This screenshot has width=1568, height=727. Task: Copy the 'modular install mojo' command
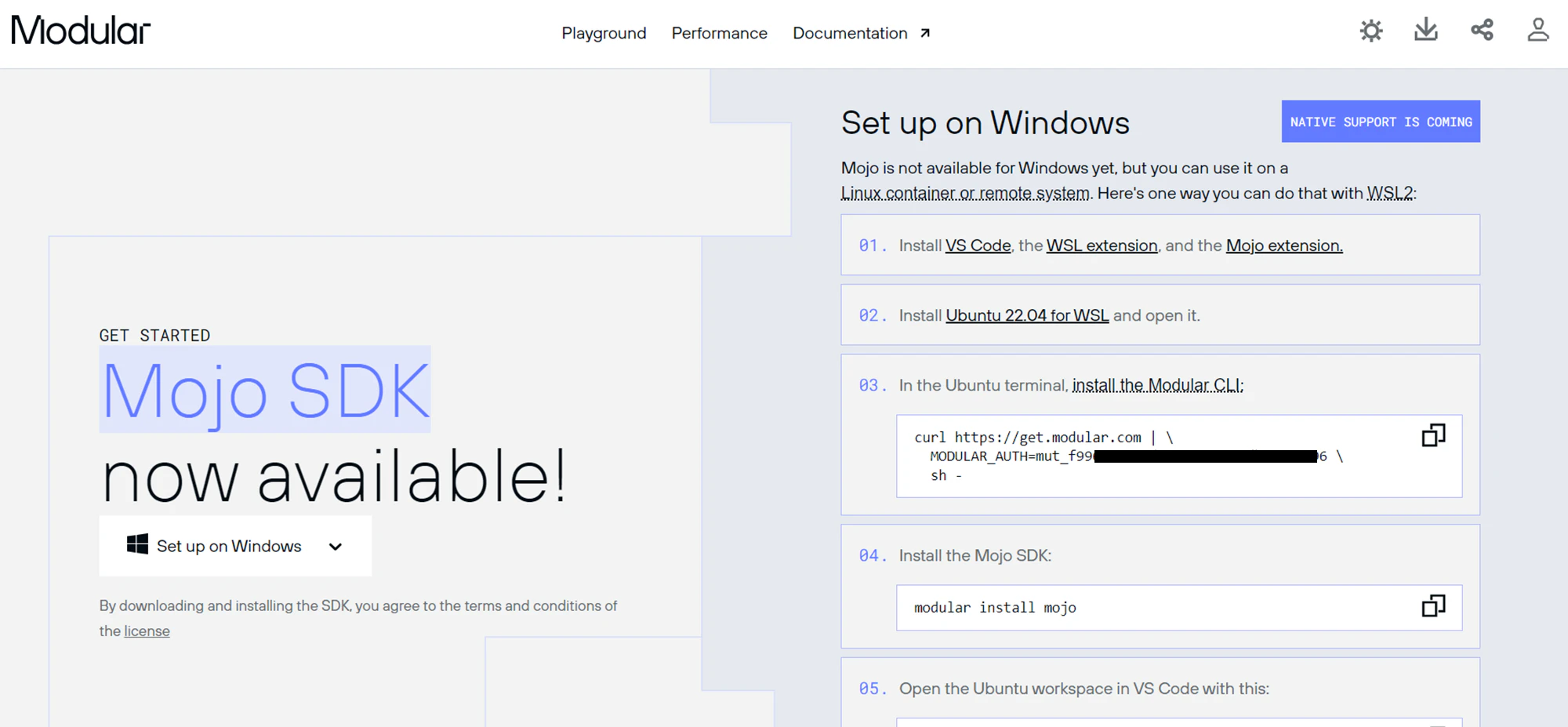tap(1433, 605)
